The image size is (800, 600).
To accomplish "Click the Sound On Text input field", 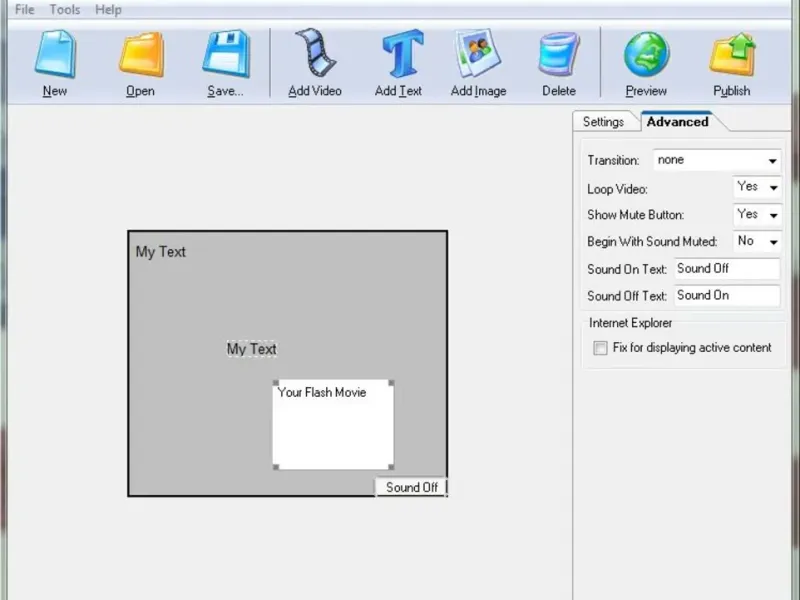I will pyautogui.click(x=727, y=268).
